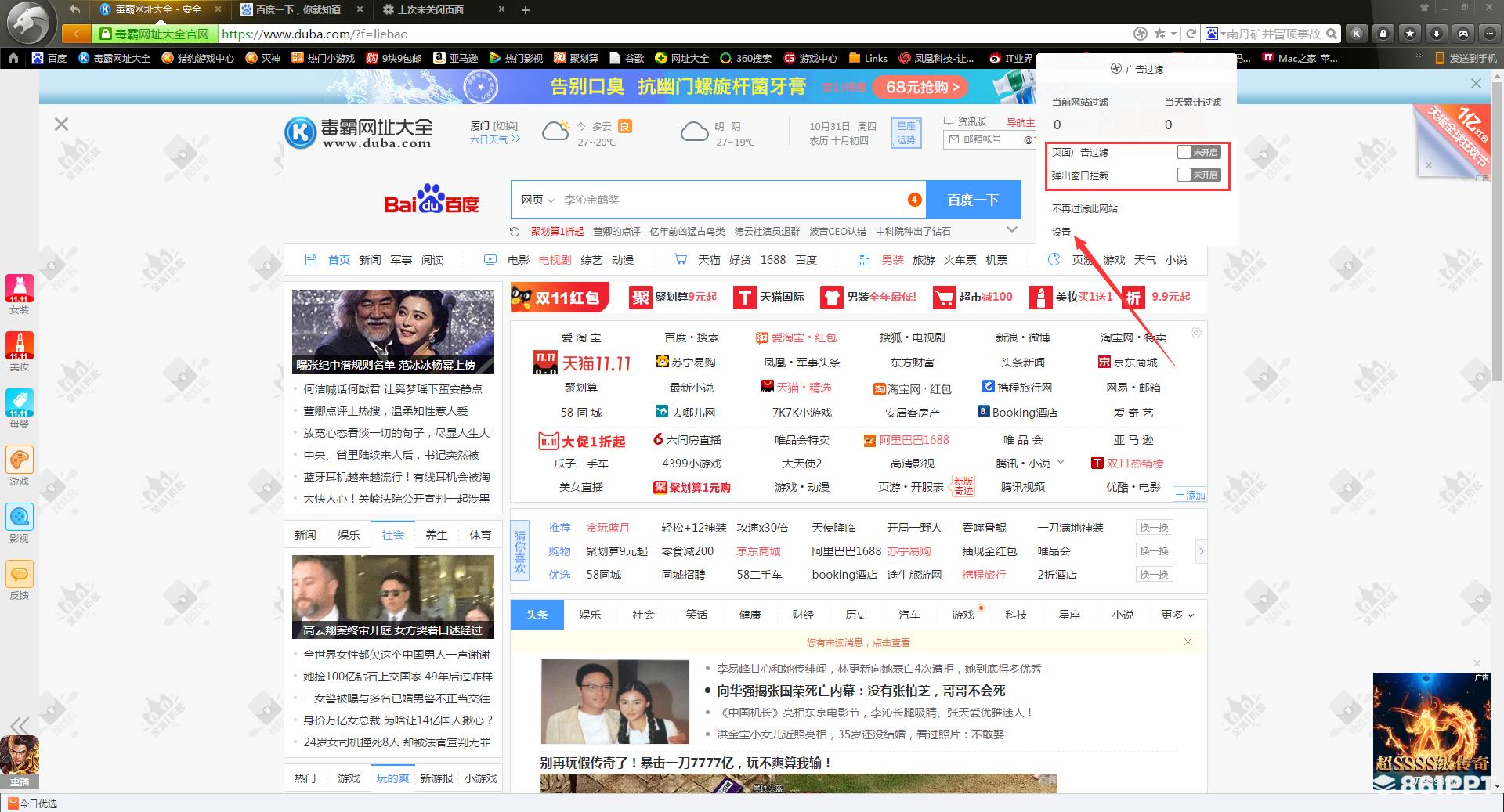Screen dimensions: 1504x812
Task: Open the favorites star dropdown arrow
Action: click(1173, 34)
